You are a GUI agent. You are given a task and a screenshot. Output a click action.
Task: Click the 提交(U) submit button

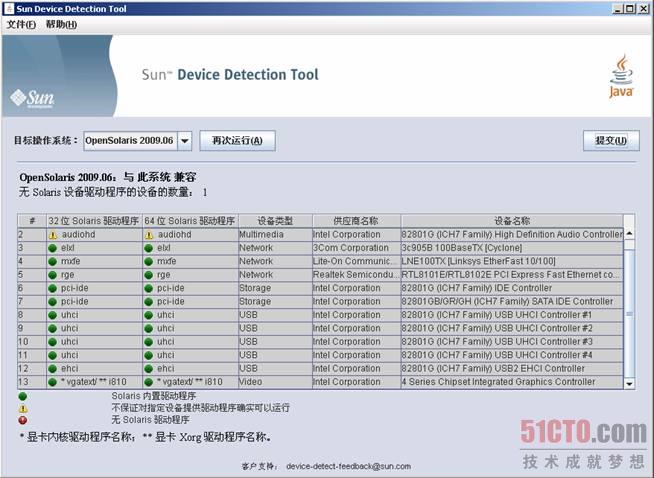pyautogui.click(x=611, y=141)
